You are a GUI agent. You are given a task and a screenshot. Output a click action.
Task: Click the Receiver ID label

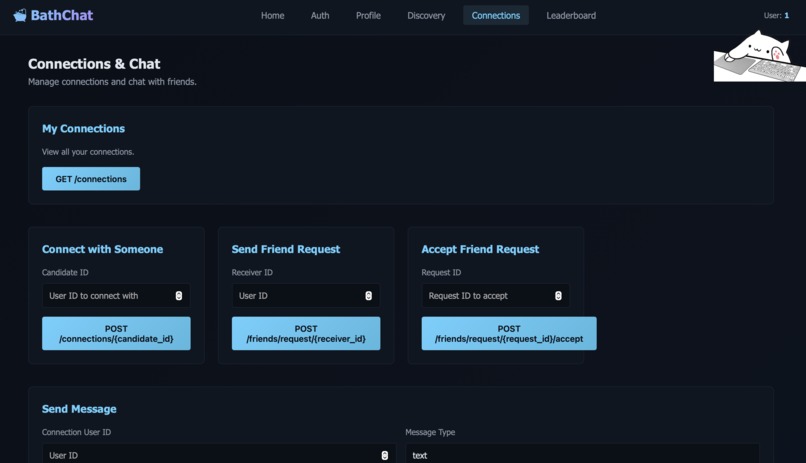[x=252, y=272]
